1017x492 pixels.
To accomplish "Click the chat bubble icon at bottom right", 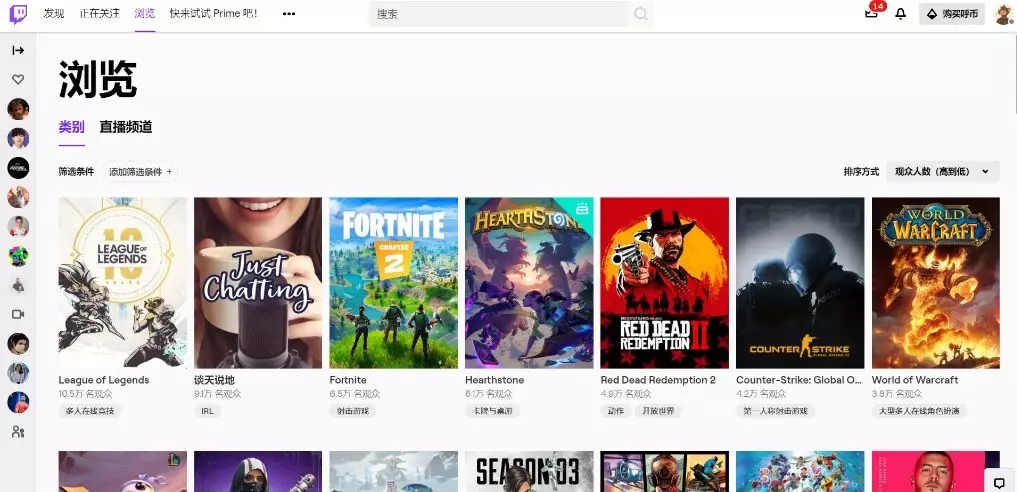I will pos(999,482).
